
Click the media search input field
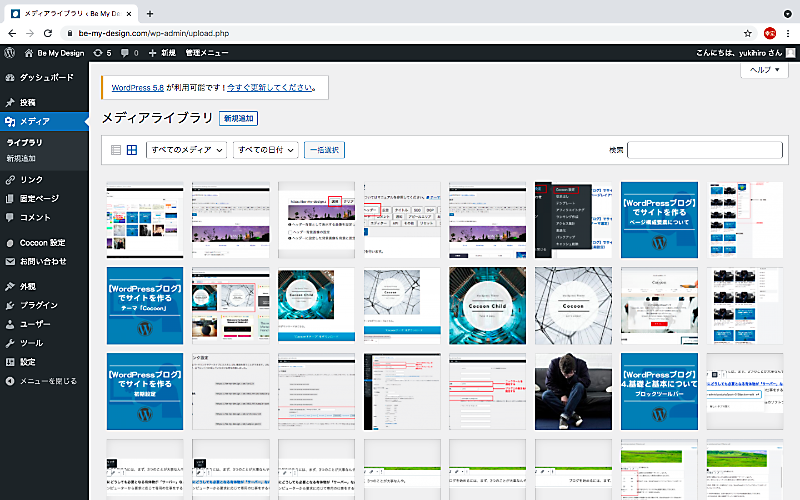(706, 150)
